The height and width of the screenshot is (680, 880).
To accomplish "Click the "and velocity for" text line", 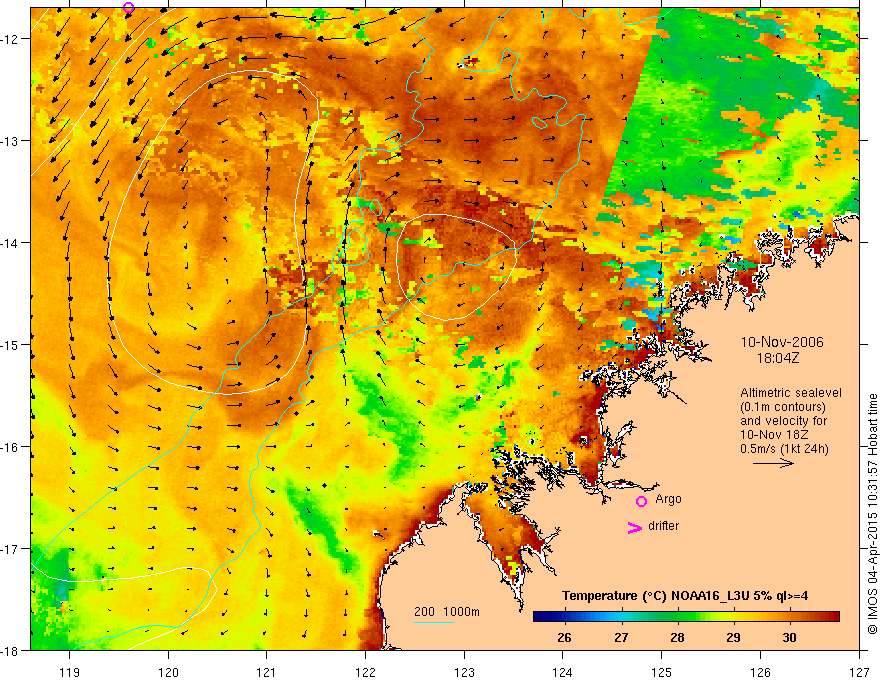I will (x=783, y=421).
